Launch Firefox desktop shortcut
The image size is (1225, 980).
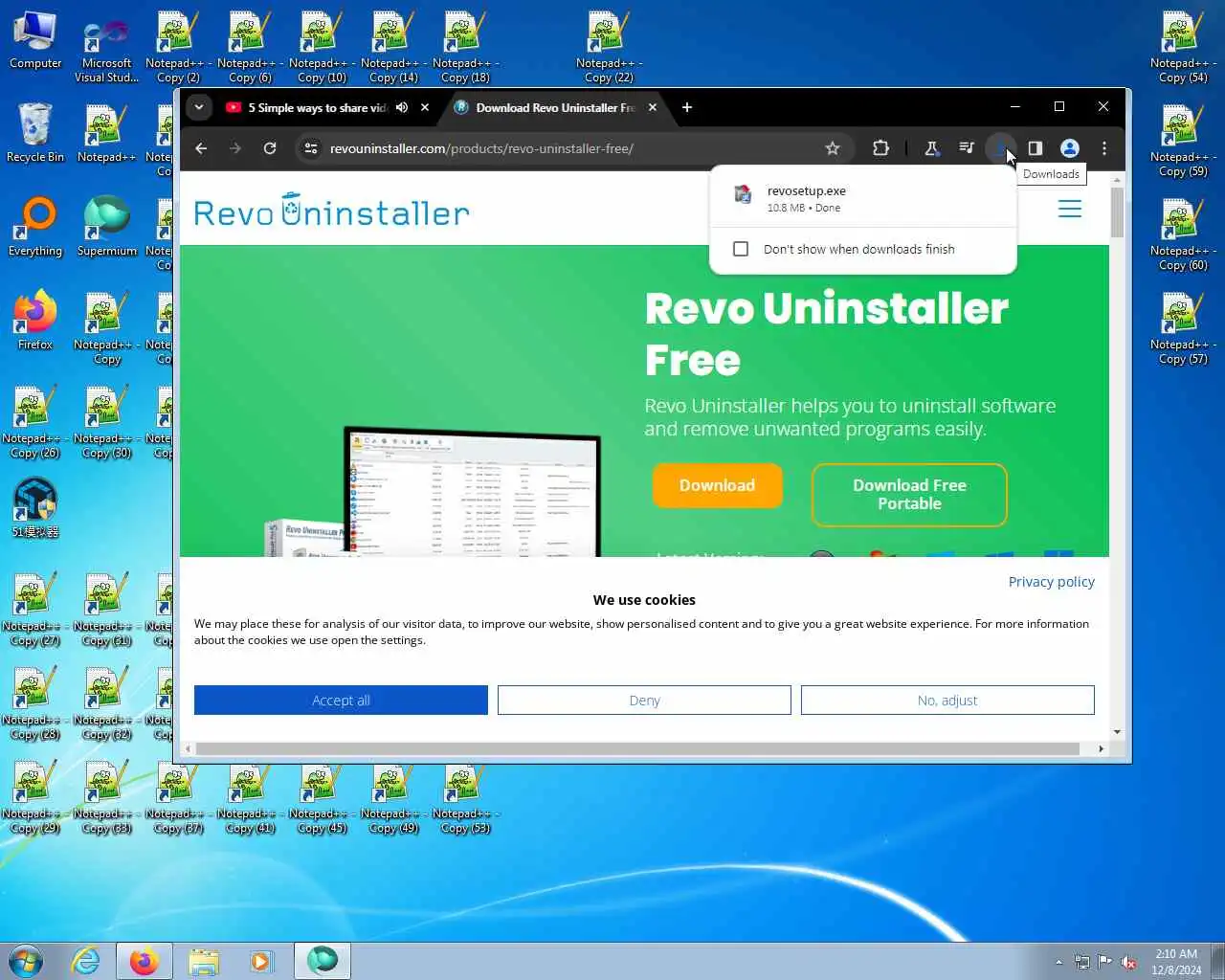click(x=35, y=321)
